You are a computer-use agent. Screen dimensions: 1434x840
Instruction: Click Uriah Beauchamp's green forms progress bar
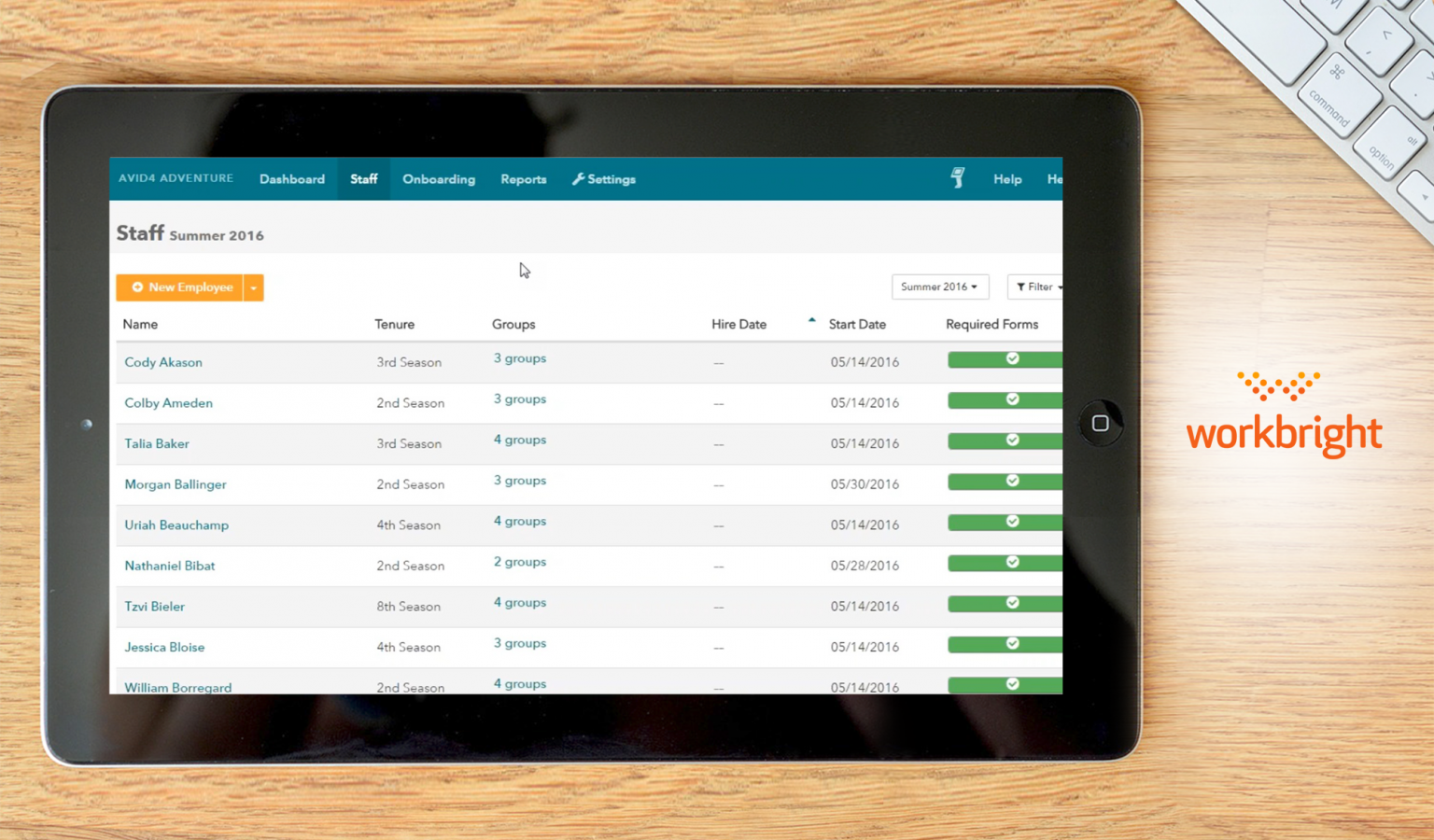pyautogui.click(x=1004, y=522)
